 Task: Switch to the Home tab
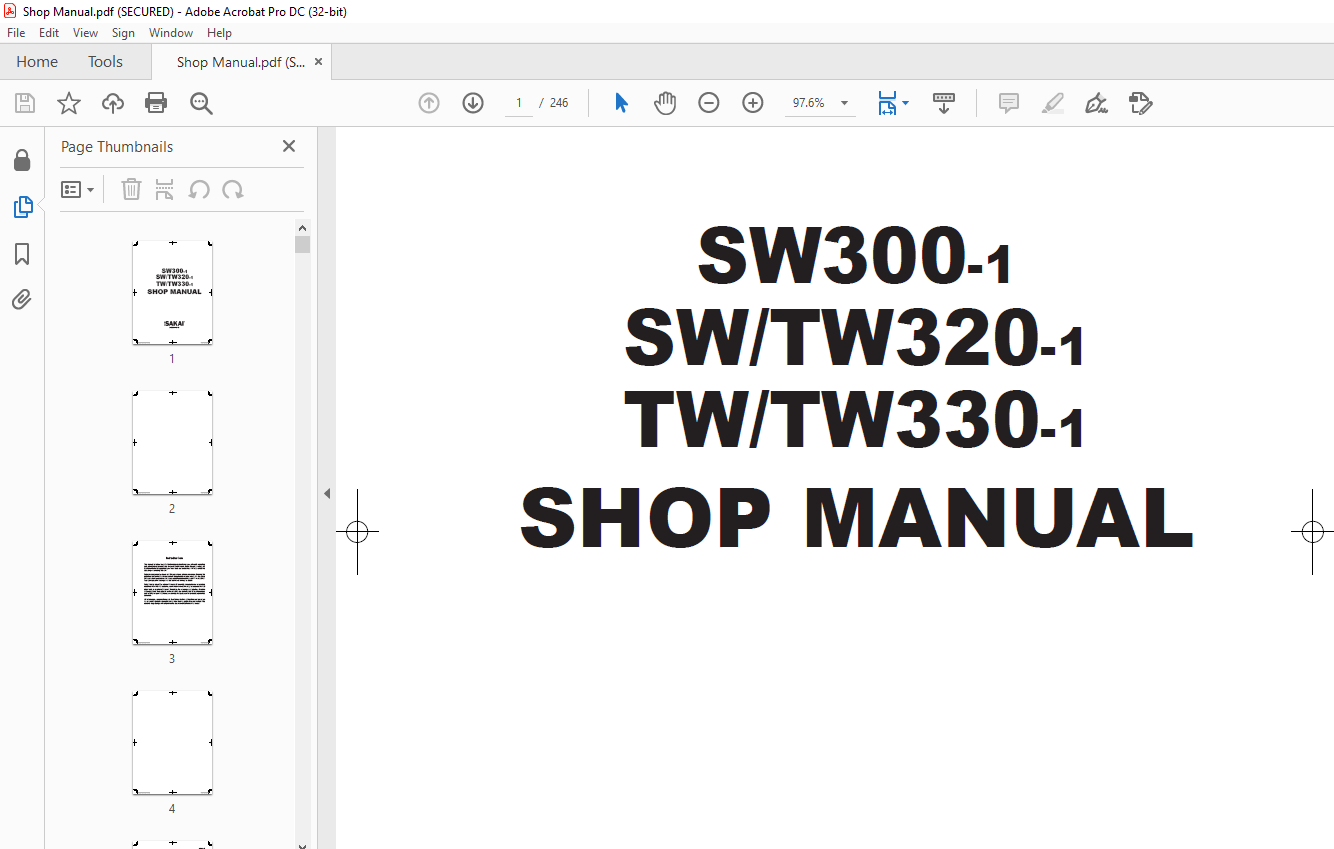tap(37, 62)
